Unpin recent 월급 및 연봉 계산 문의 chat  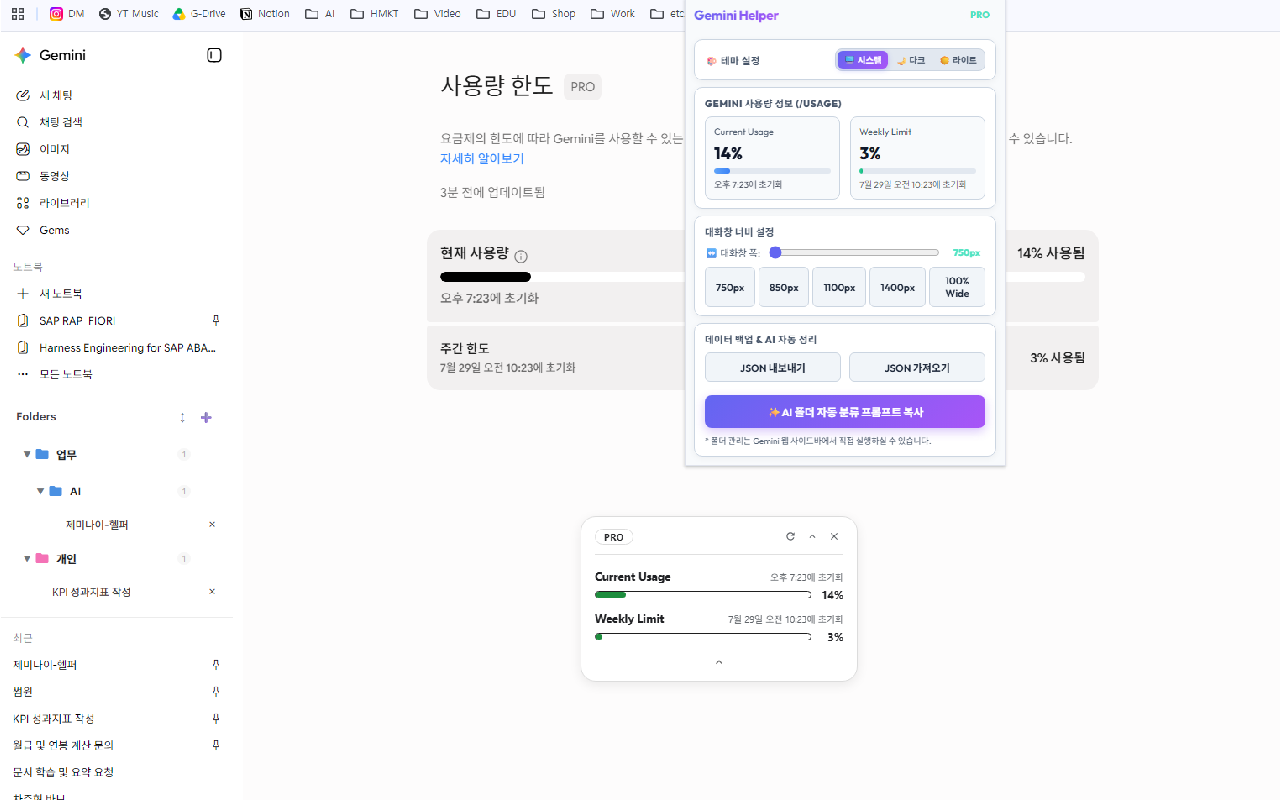click(215, 745)
